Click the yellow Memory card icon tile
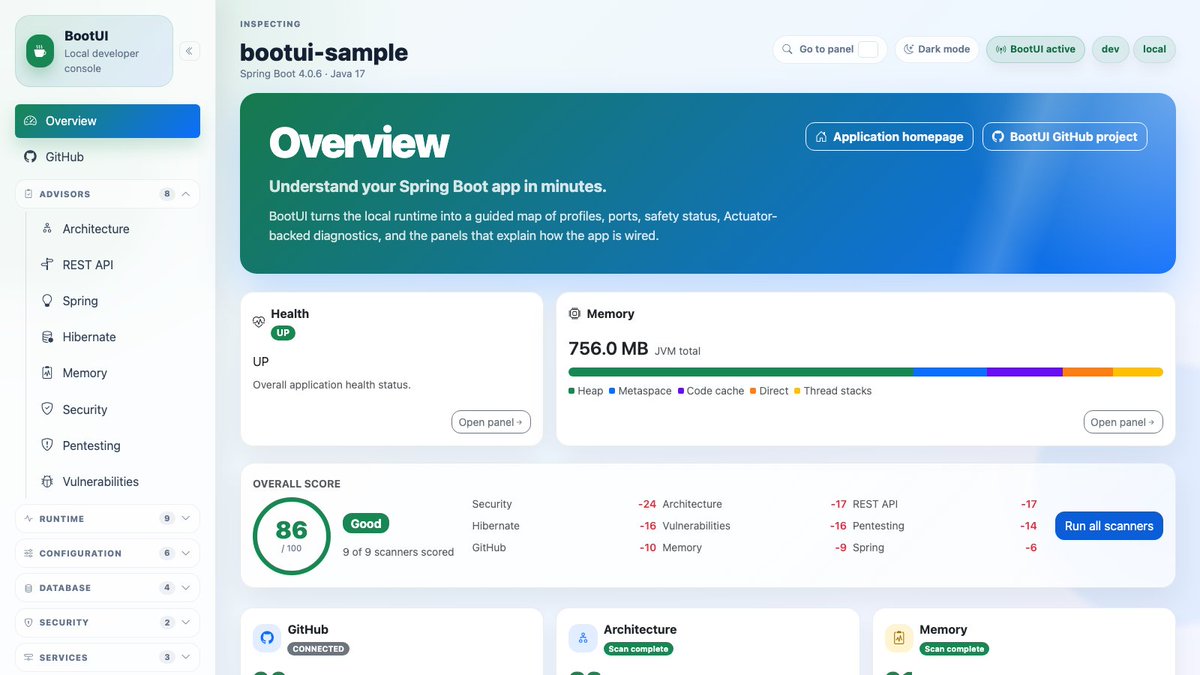 coord(899,638)
